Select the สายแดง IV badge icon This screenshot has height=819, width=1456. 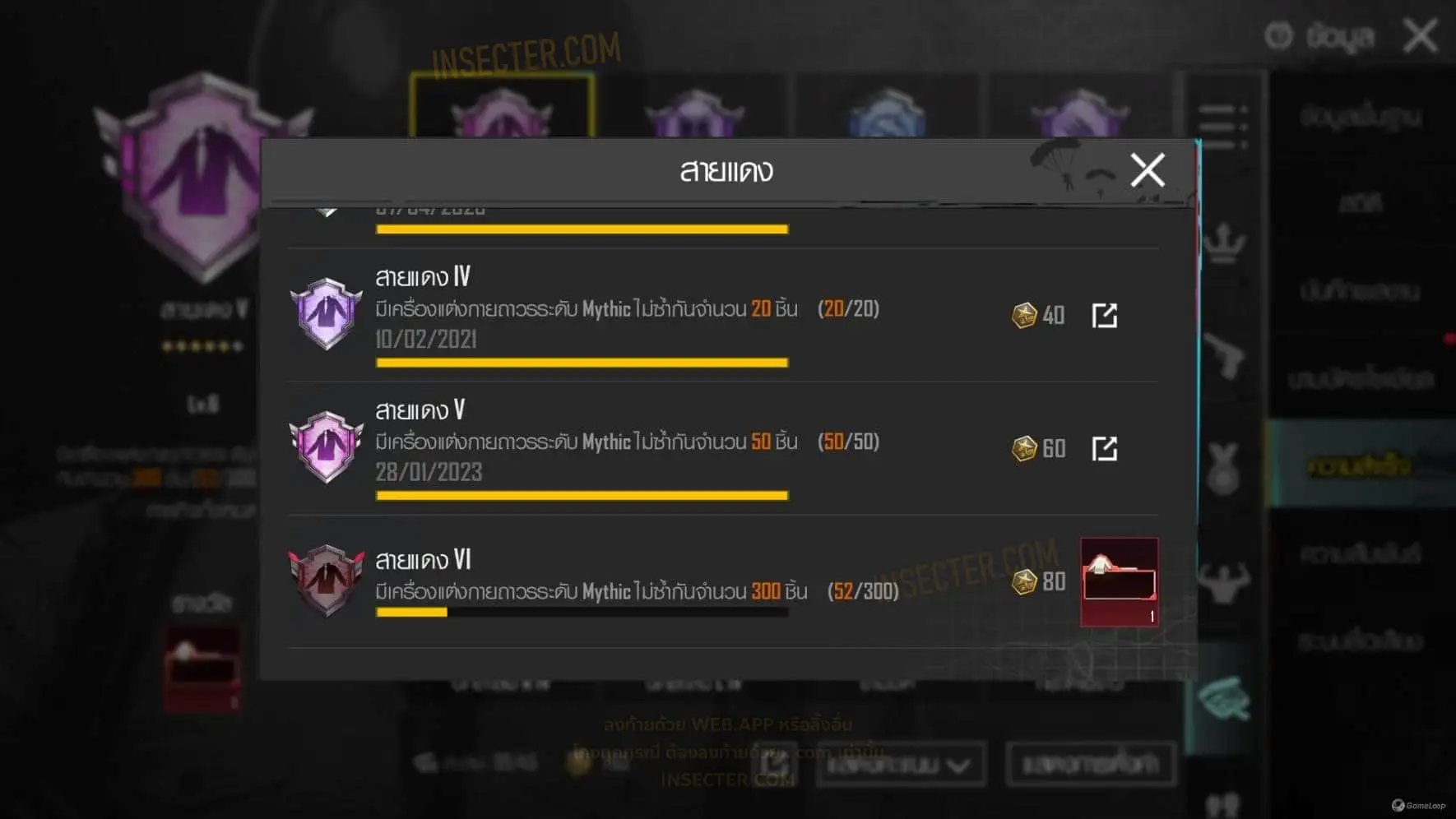coord(327,313)
